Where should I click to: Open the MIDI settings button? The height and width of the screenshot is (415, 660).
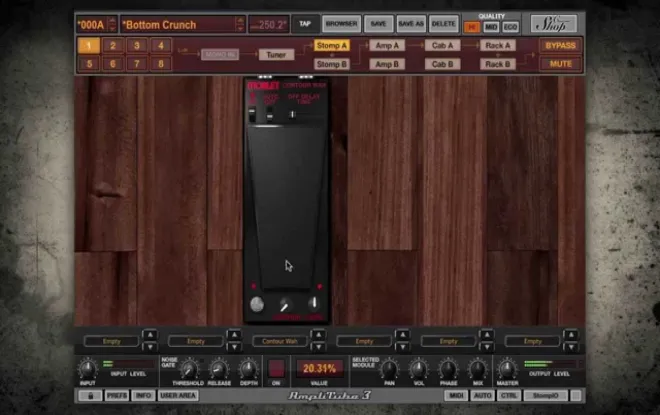(x=456, y=396)
